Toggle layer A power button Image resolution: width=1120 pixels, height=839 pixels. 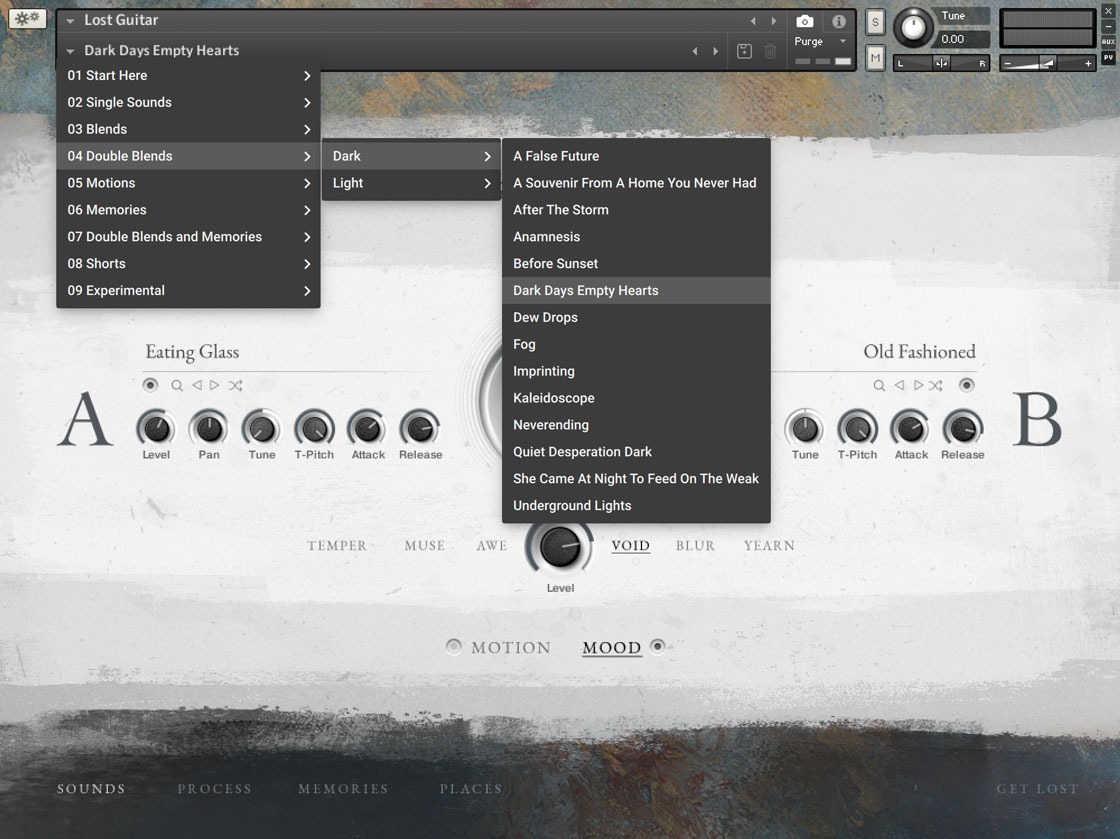pyautogui.click(x=150, y=385)
